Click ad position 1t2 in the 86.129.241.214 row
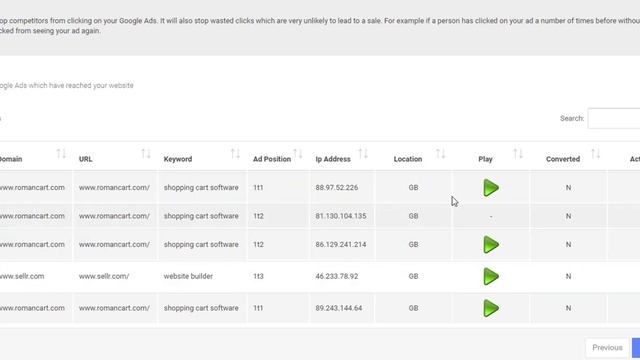 (258, 244)
